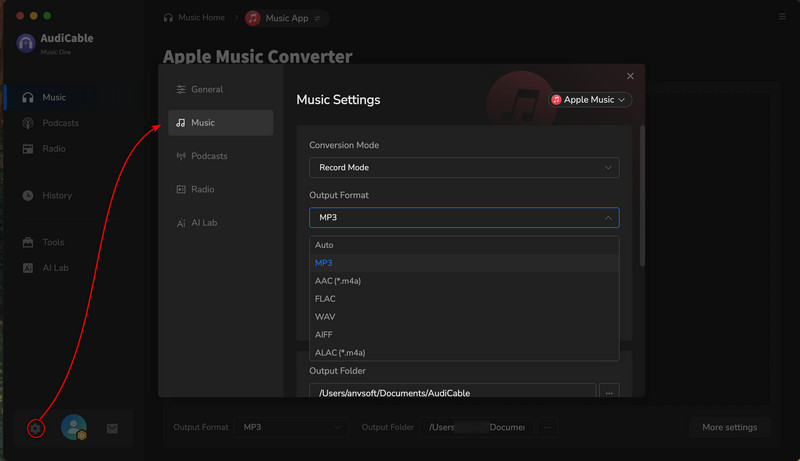Choose ALAC (*.m4a) format option
This screenshot has height=461, width=800.
[x=464, y=352]
